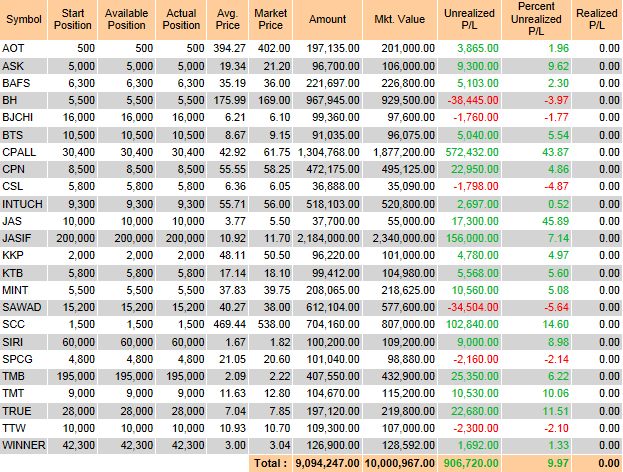Sort by the Symbol column header

pos(23,20)
